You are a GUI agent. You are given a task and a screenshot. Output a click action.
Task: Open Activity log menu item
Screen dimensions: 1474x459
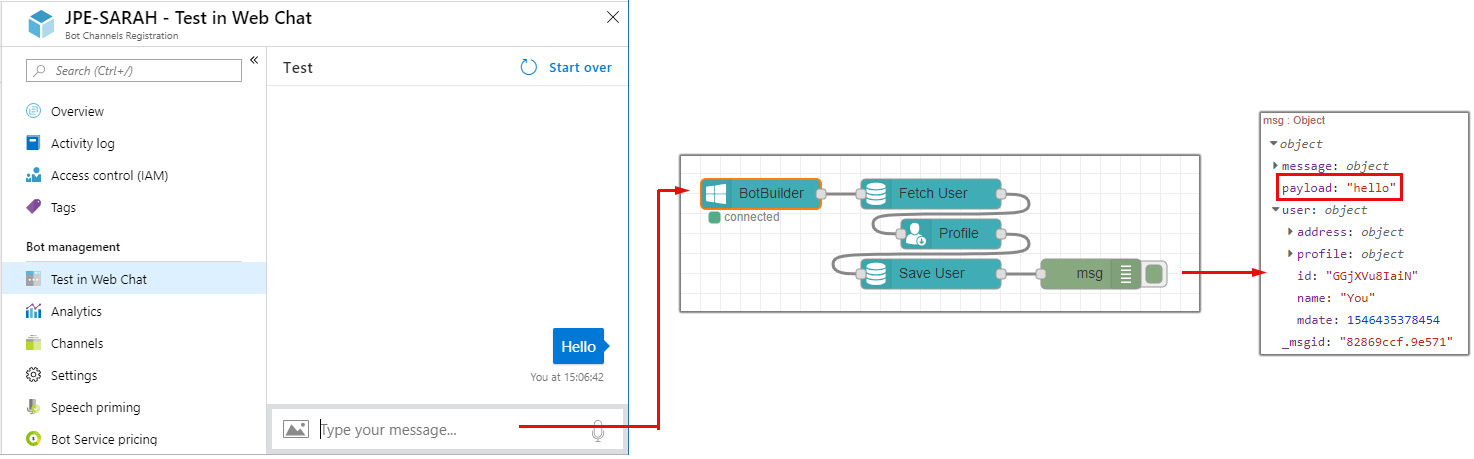(82, 143)
